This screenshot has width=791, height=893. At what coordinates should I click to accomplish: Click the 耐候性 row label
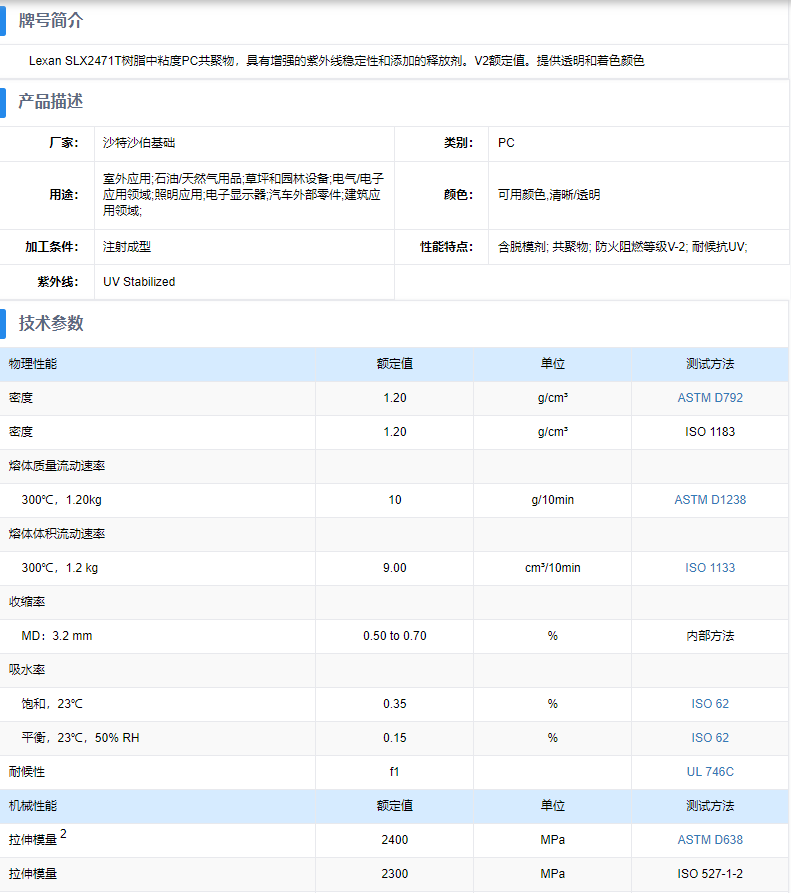pyautogui.click(x=27, y=772)
